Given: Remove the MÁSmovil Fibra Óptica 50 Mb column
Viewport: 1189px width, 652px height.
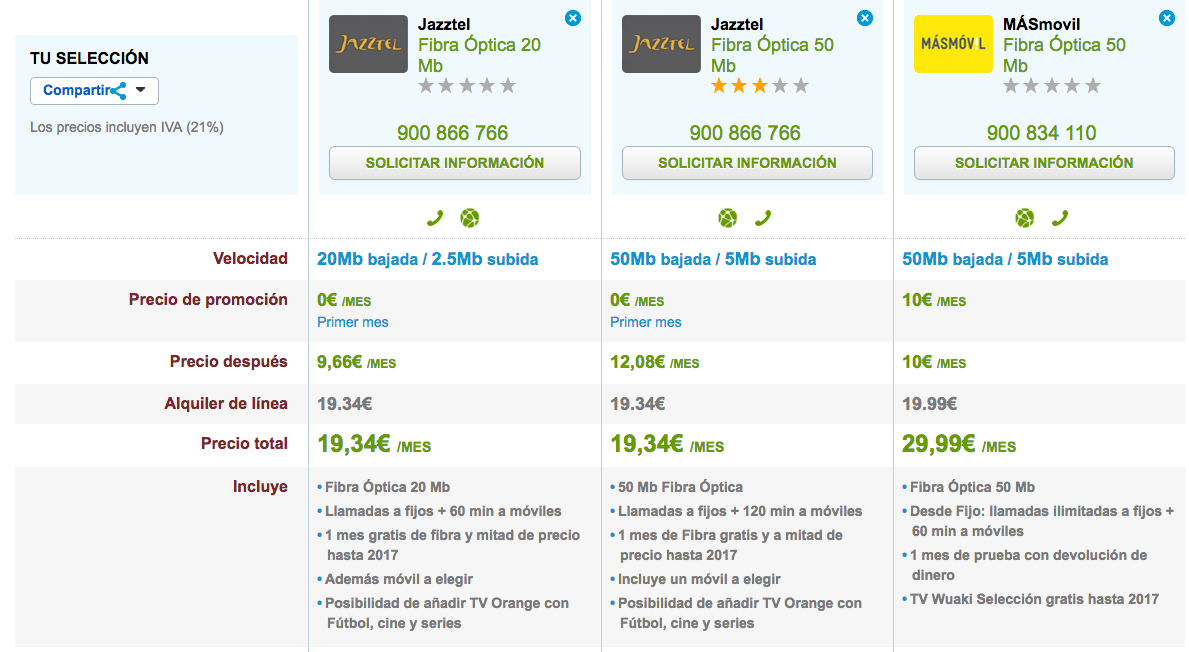Looking at the screenshot, I should (1166, 18).
